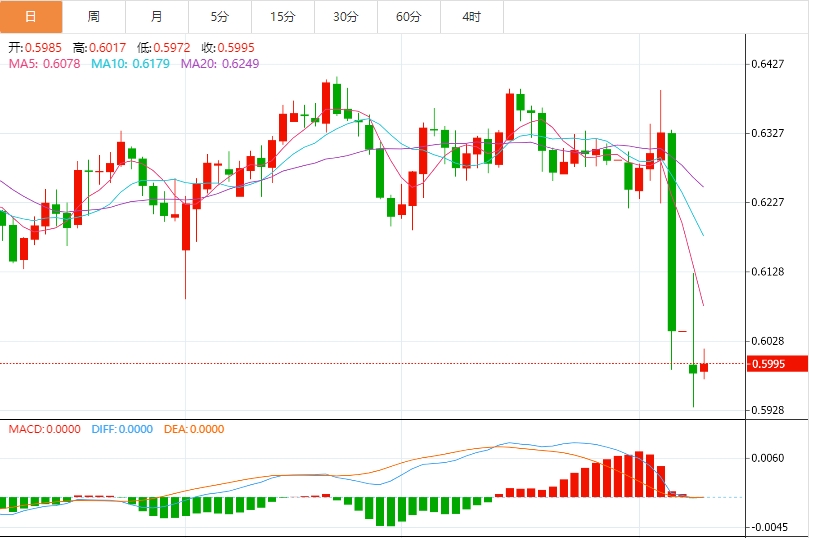Screen dimensions: 815x538
Task: Click the 0.6327 price axis label
Action: pyautogui.click(x=768, y=133)
